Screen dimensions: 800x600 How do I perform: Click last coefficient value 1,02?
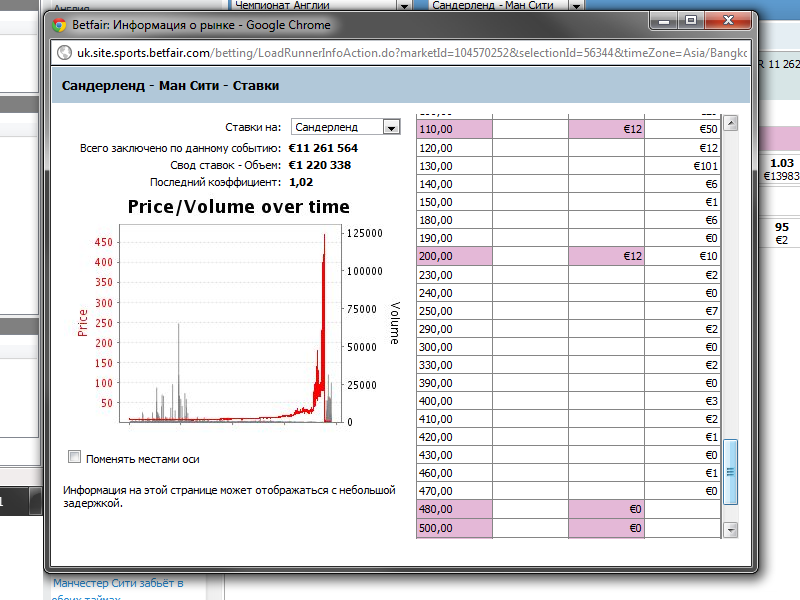[301, 182]
